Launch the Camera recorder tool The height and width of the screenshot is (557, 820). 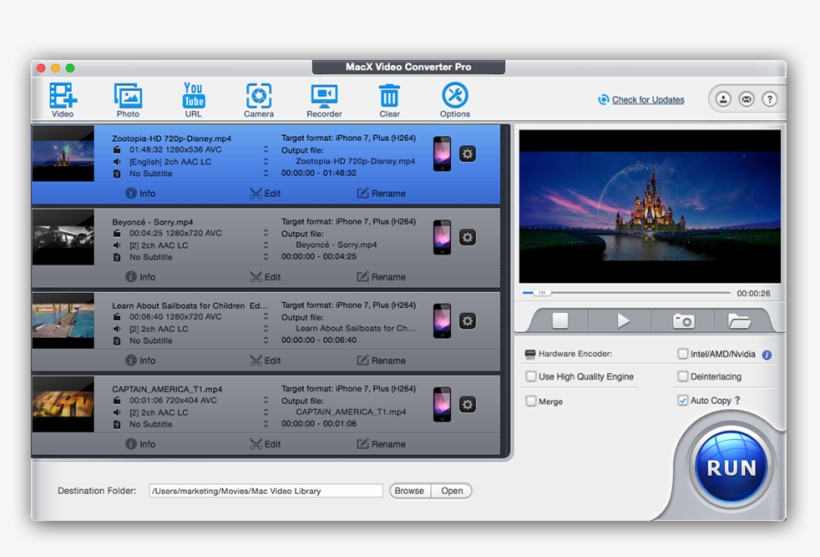(258, 99)
